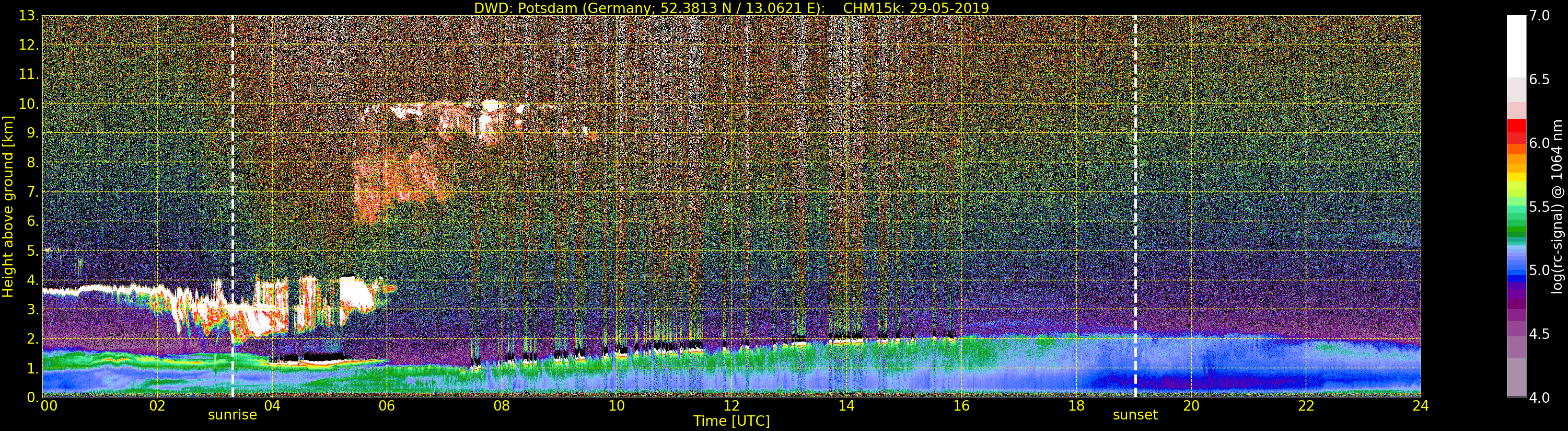Click the x-axis tick label '12'
The width and height of the screenshot is (1568, 431).
point(731,405)
